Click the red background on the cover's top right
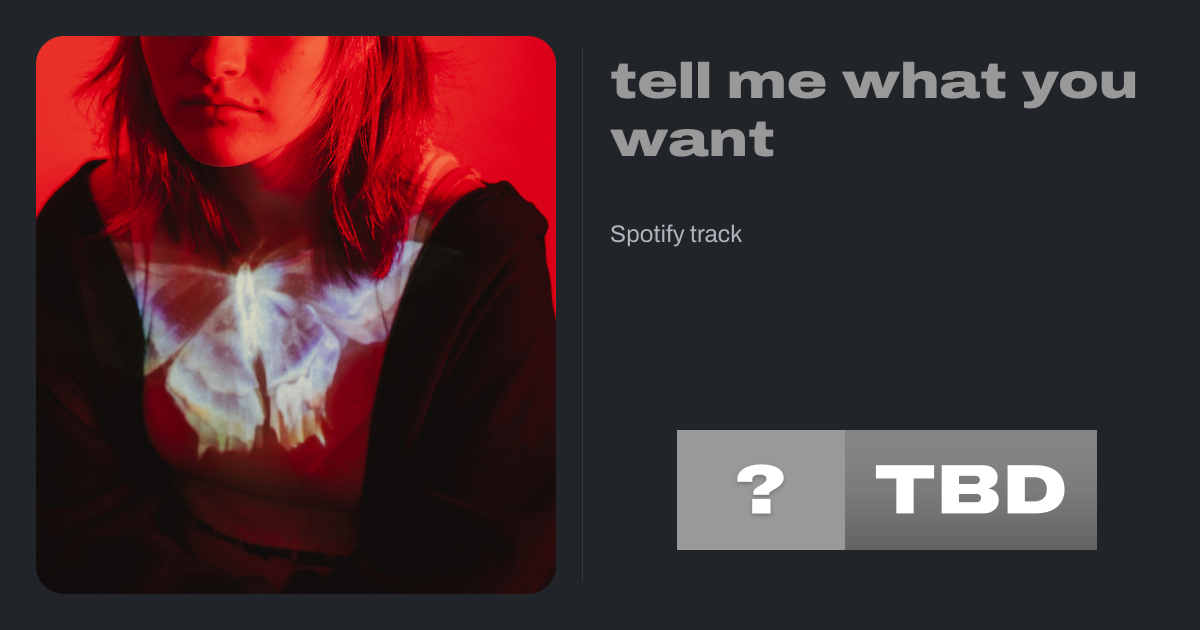Viewport: 1200px width, 630px height. 500,100
